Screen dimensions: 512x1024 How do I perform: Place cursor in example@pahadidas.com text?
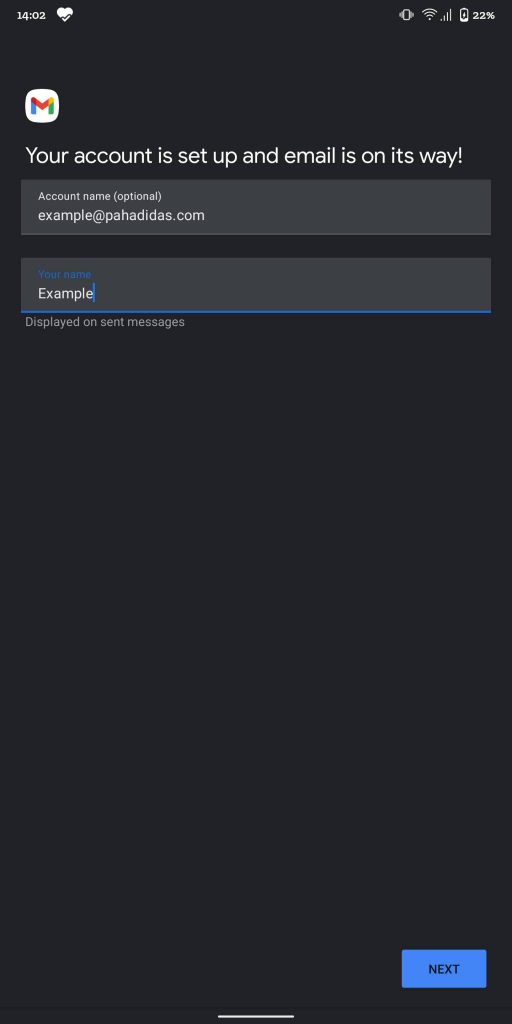pos(121,216)
